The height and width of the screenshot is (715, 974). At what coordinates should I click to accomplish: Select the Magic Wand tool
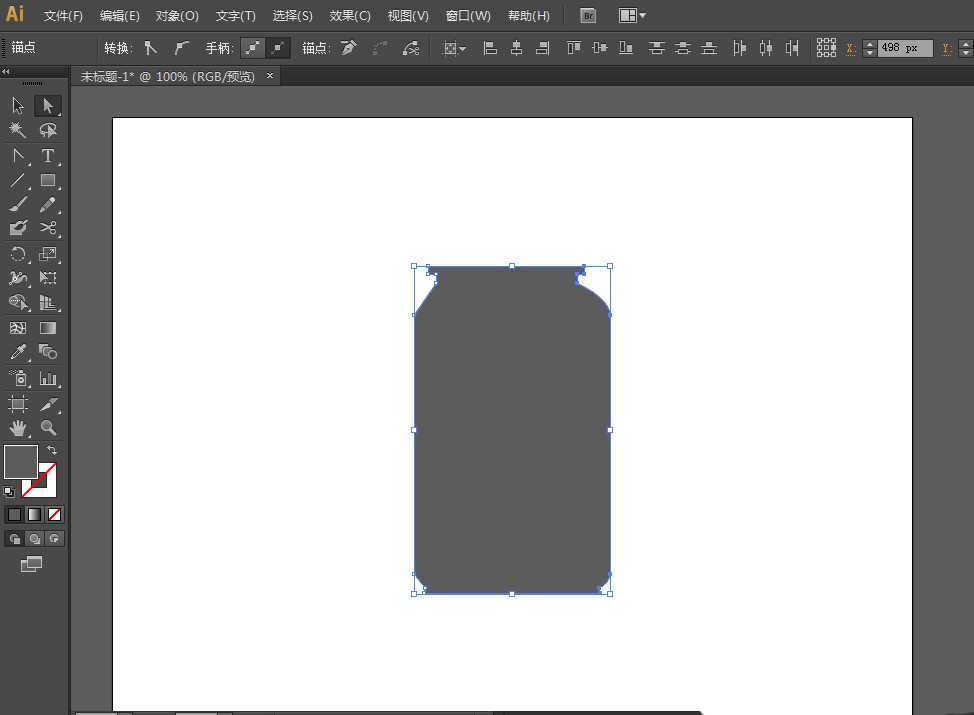(x=17, y=130)
